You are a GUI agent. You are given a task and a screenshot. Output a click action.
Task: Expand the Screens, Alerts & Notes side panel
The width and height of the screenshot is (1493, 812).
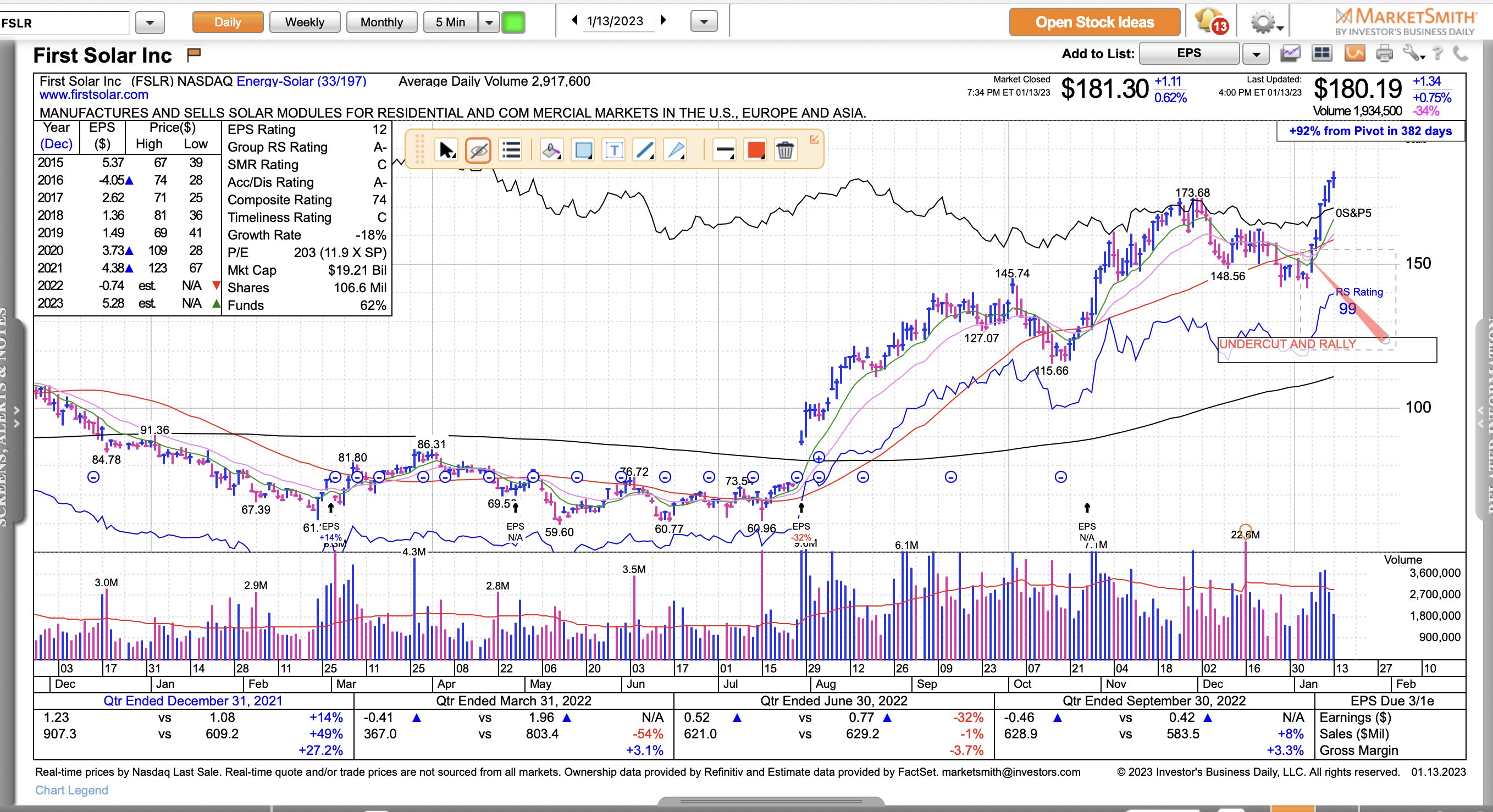tap(16, 416)
